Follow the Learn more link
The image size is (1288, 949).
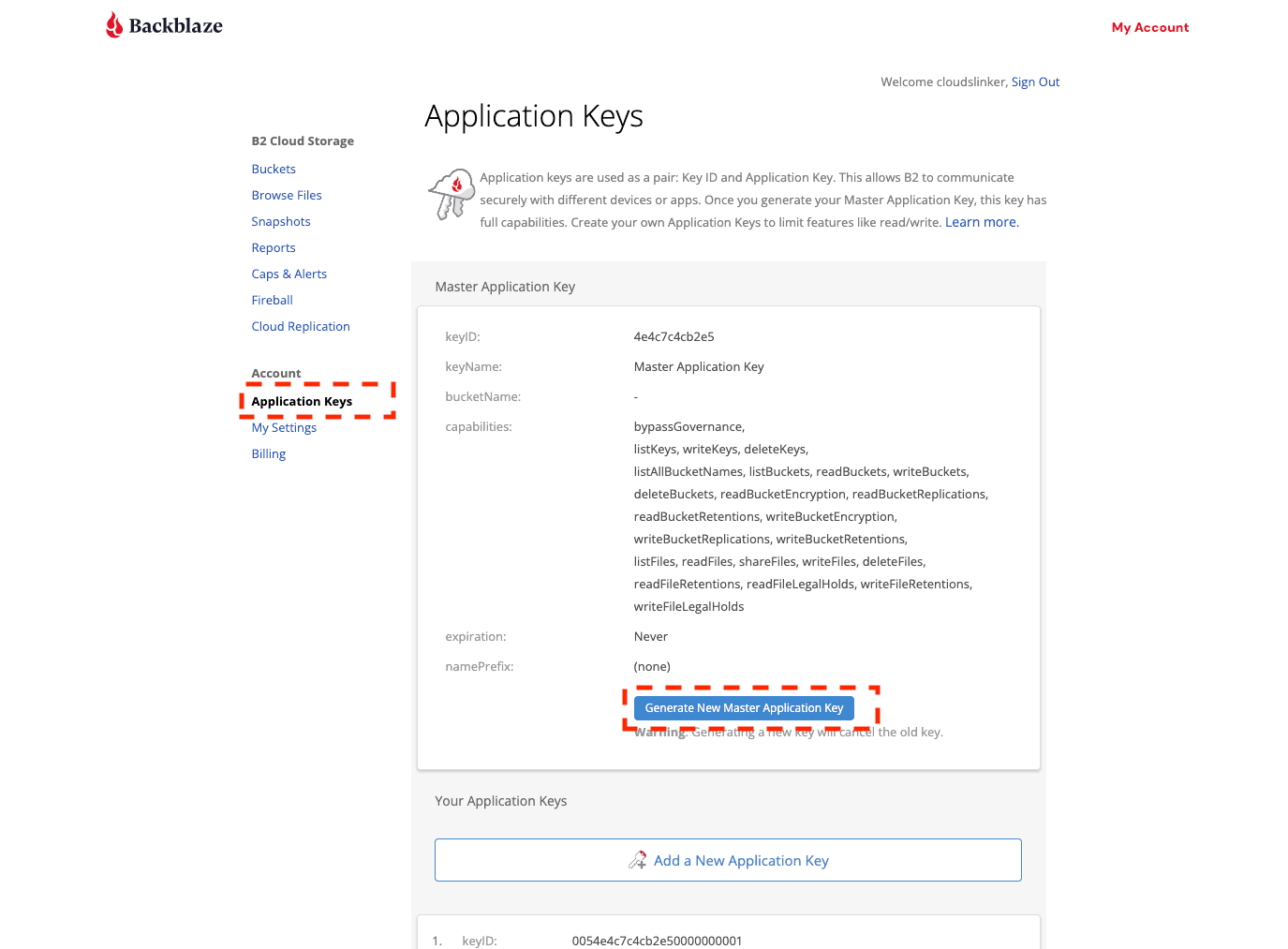click(x=982, y=222)
